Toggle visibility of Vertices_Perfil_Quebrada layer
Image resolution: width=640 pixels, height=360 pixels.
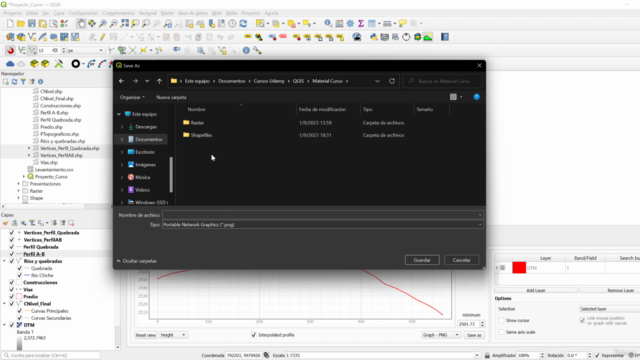coord(11,233)
